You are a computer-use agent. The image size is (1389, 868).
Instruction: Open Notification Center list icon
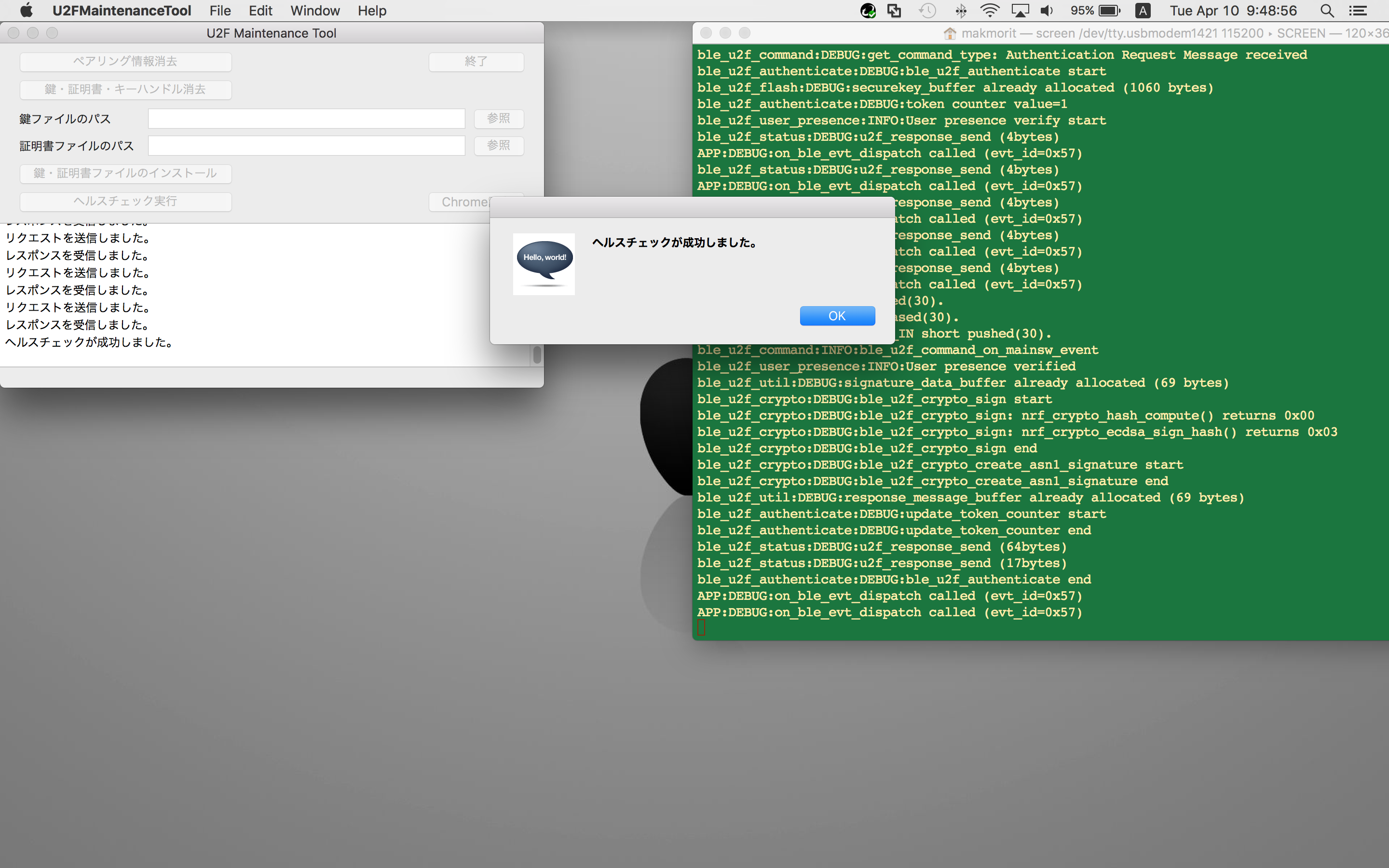point(1358,10)
